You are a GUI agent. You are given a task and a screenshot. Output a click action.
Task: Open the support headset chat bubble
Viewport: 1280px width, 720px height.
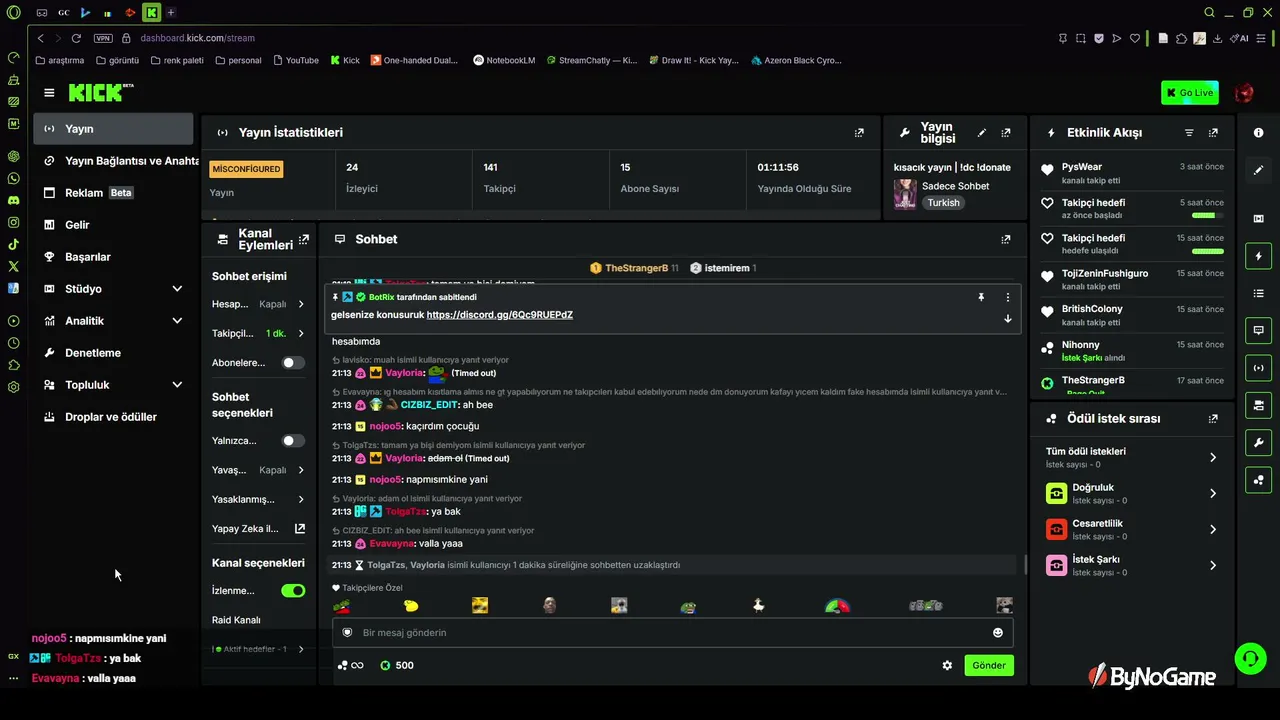[x=1251, y=658]
